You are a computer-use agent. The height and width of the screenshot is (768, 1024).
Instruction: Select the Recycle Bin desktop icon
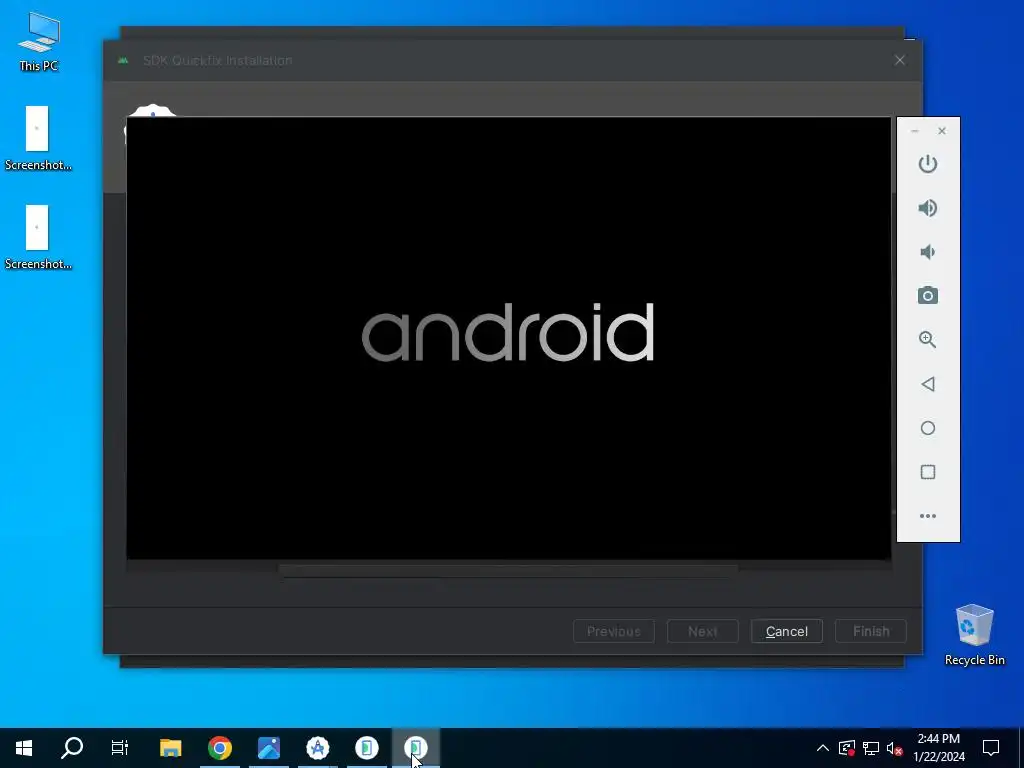pos(974,635)
